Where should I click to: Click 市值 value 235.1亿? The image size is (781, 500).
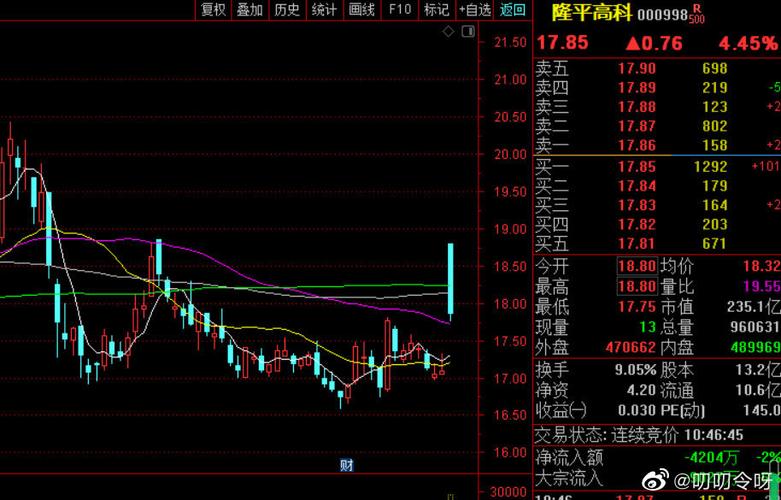click(753, 306)
